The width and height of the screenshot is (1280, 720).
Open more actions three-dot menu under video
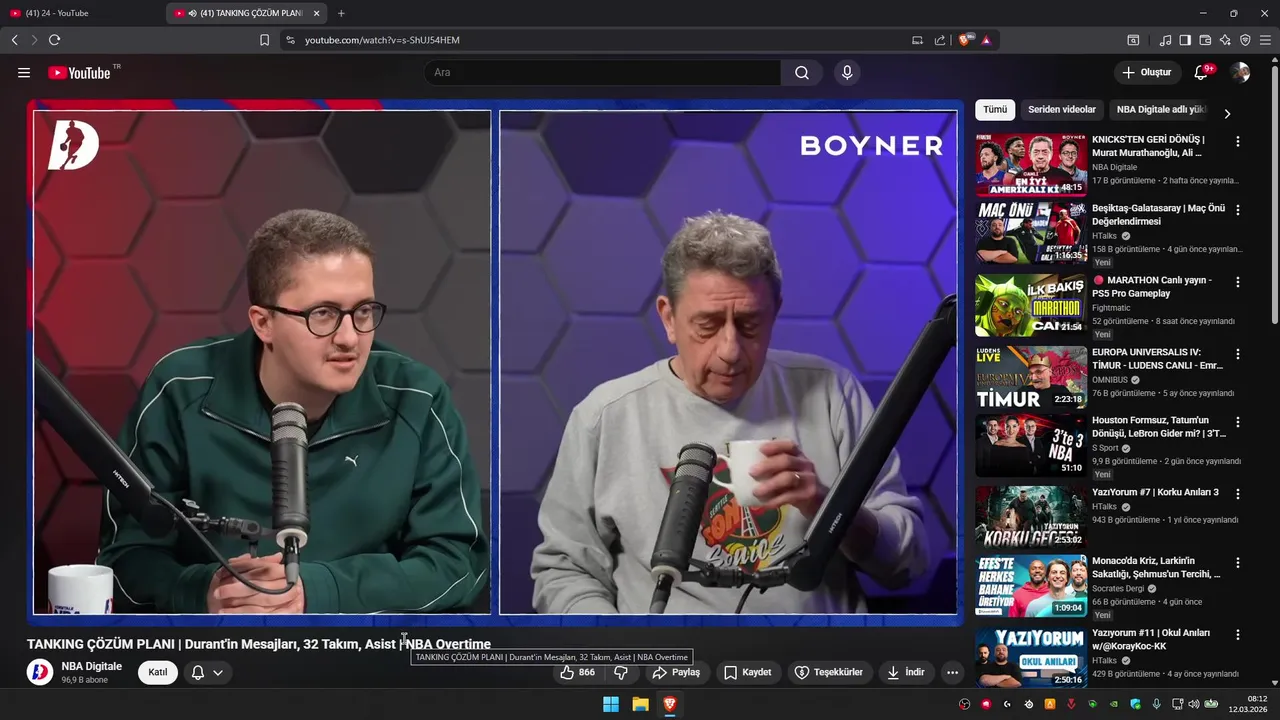point(952,672)
